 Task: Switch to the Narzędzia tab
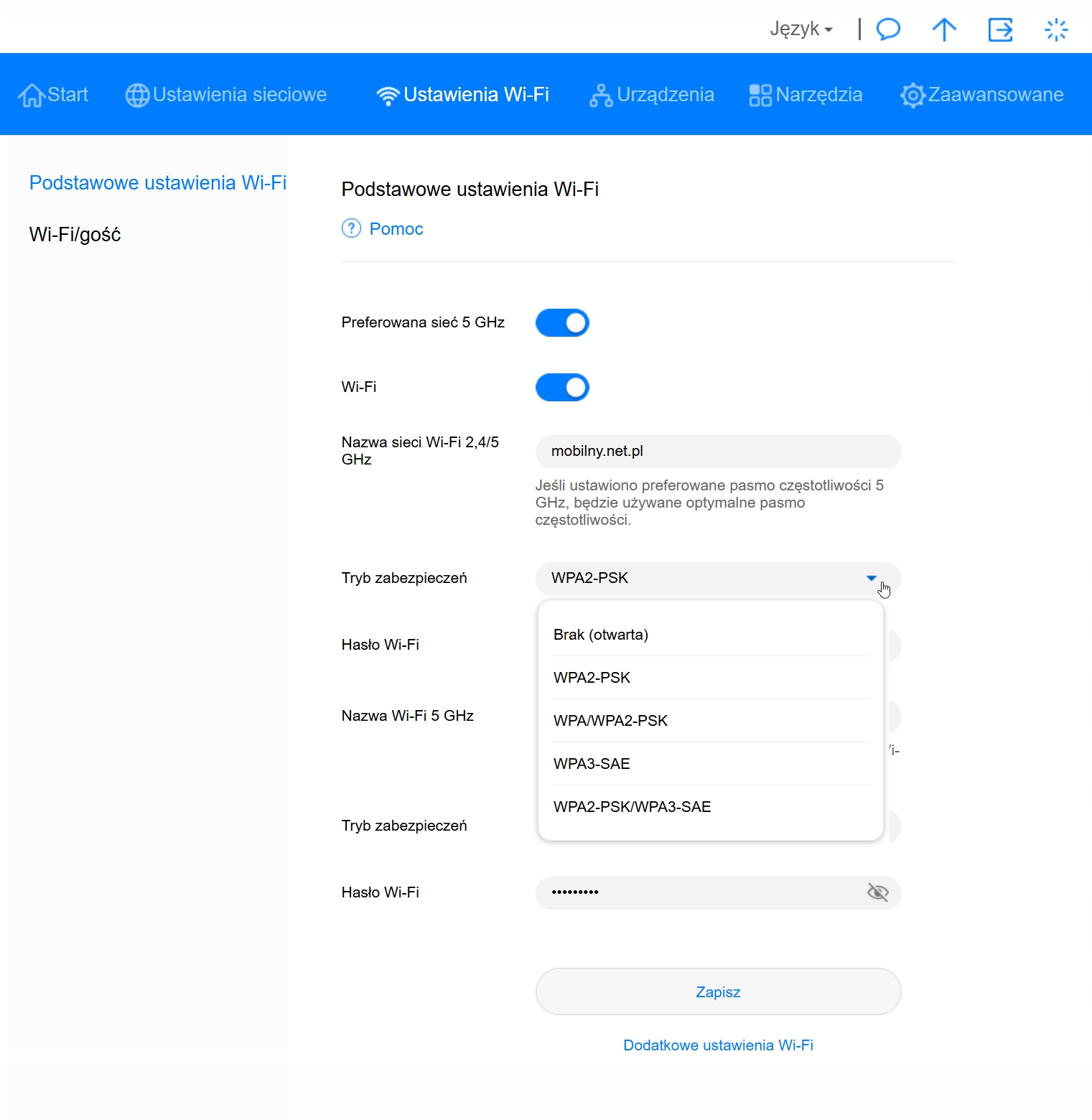tap(806, 95)
